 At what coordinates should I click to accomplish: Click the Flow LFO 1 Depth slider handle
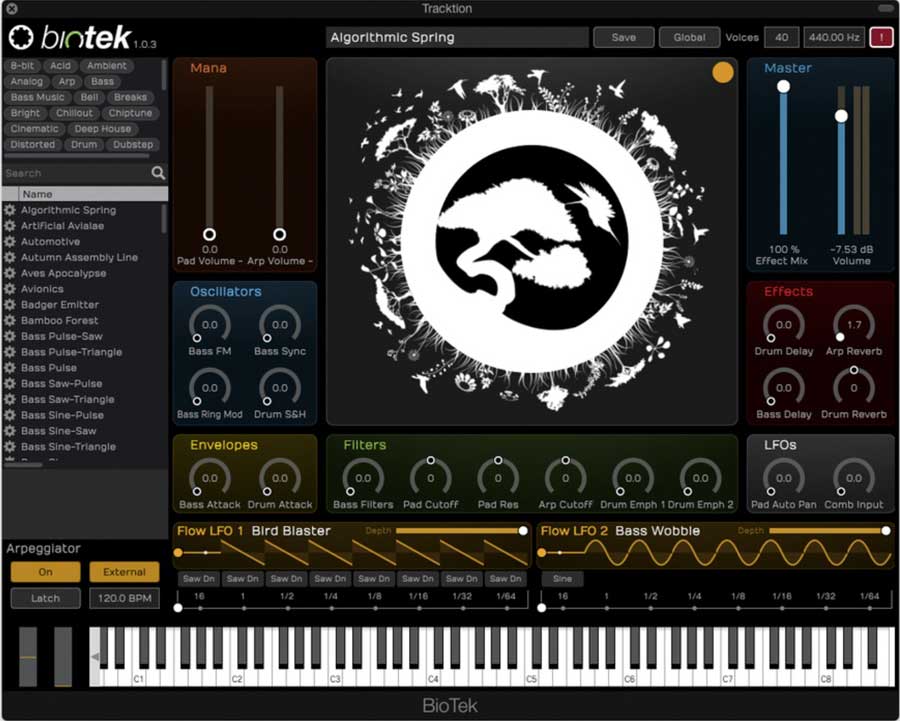[x=523, y=531]
